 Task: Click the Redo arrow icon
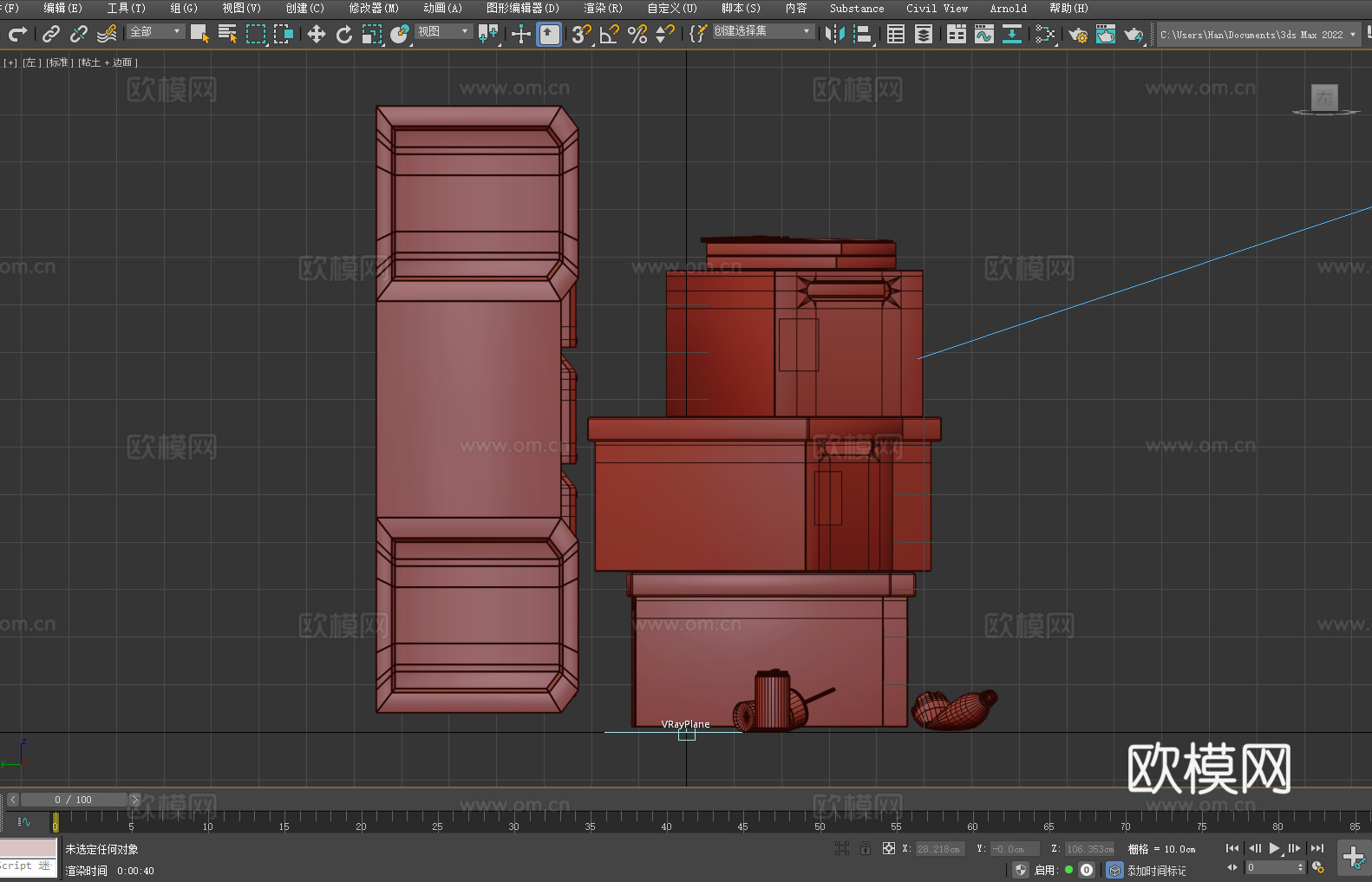(x=17, y=34)
